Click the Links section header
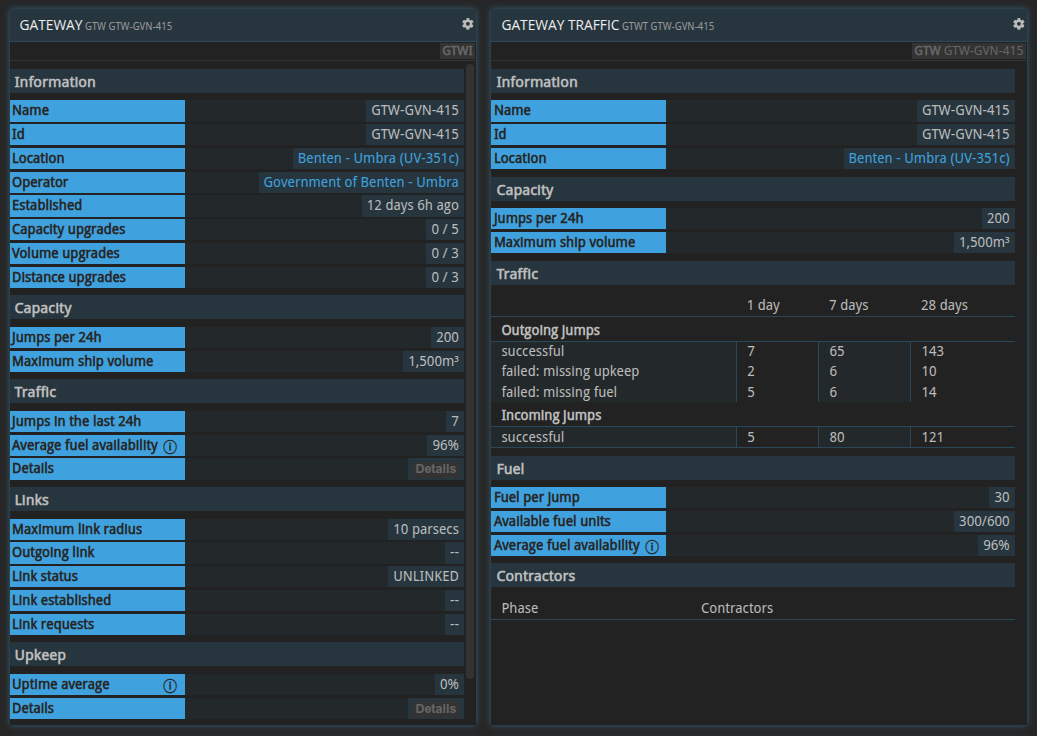Viewport: 1037px width, 736px height. pos(237,500)
